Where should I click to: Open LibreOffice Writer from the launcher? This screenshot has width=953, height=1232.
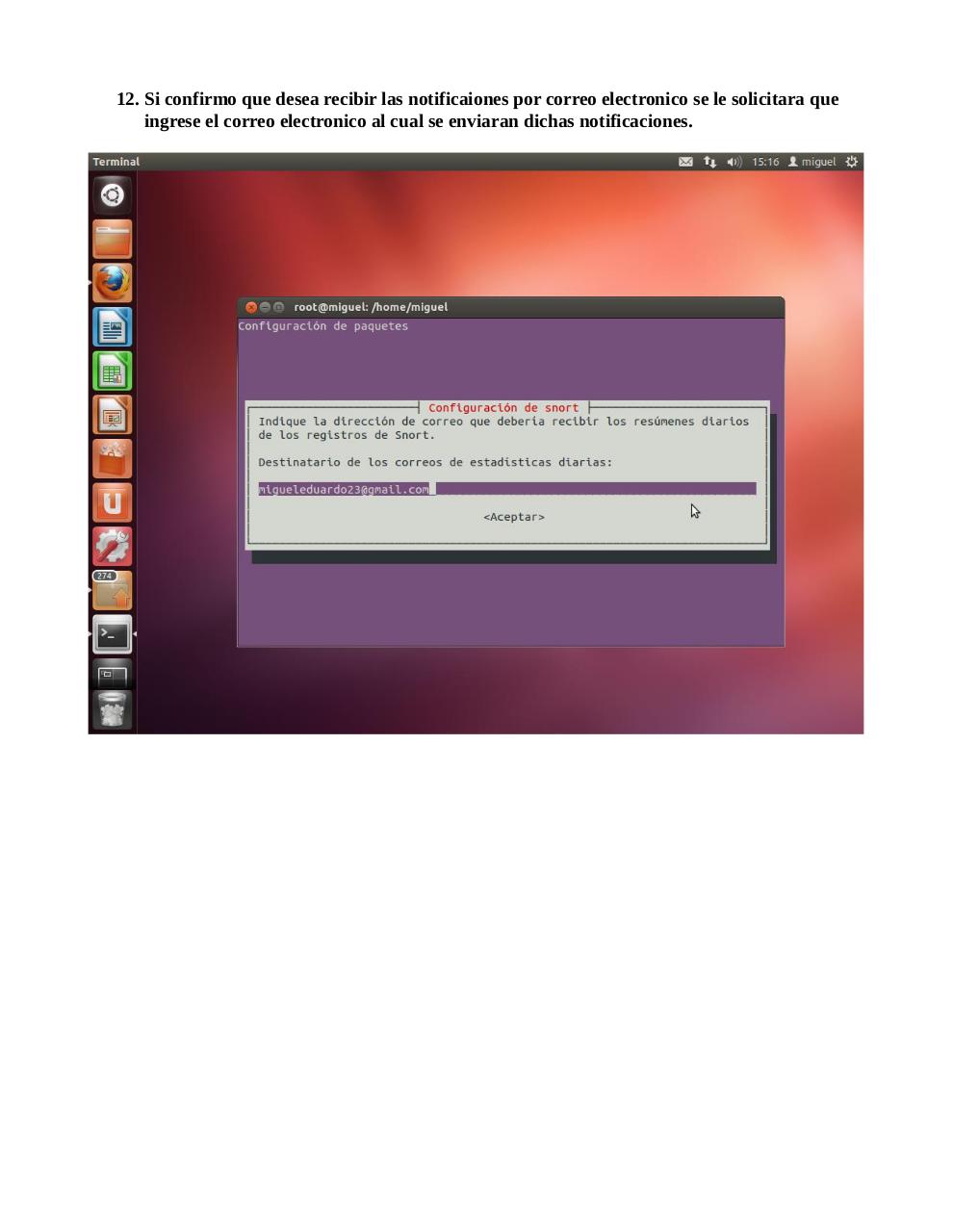[113, 327]
